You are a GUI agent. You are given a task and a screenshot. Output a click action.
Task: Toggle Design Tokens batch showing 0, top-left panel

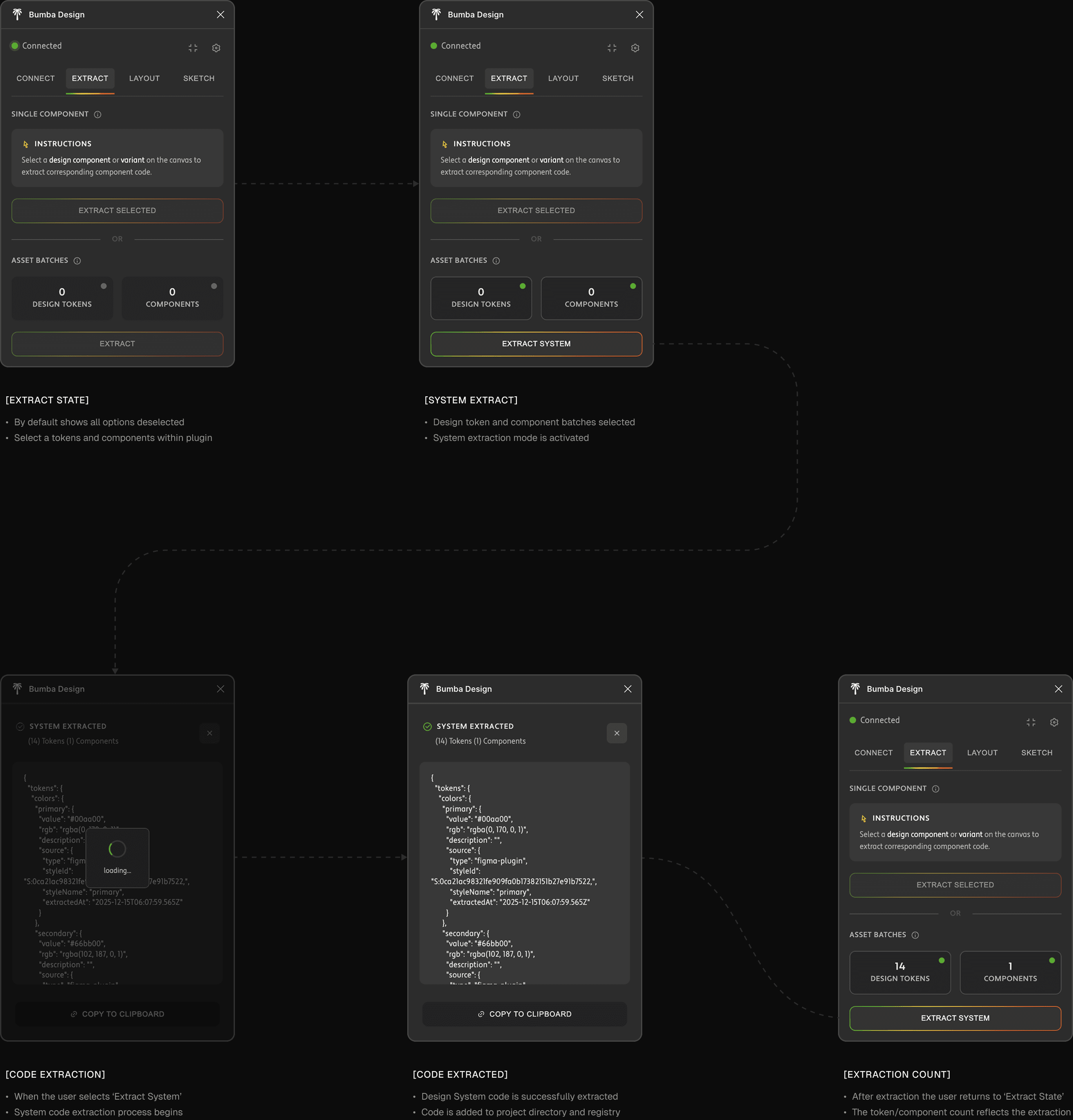[62, 298]
